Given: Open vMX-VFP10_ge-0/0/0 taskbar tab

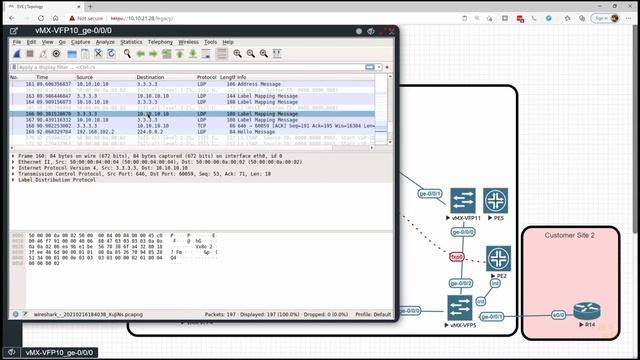Looking at the screenshot, I should pyautogui.click(x=59, y=353).
